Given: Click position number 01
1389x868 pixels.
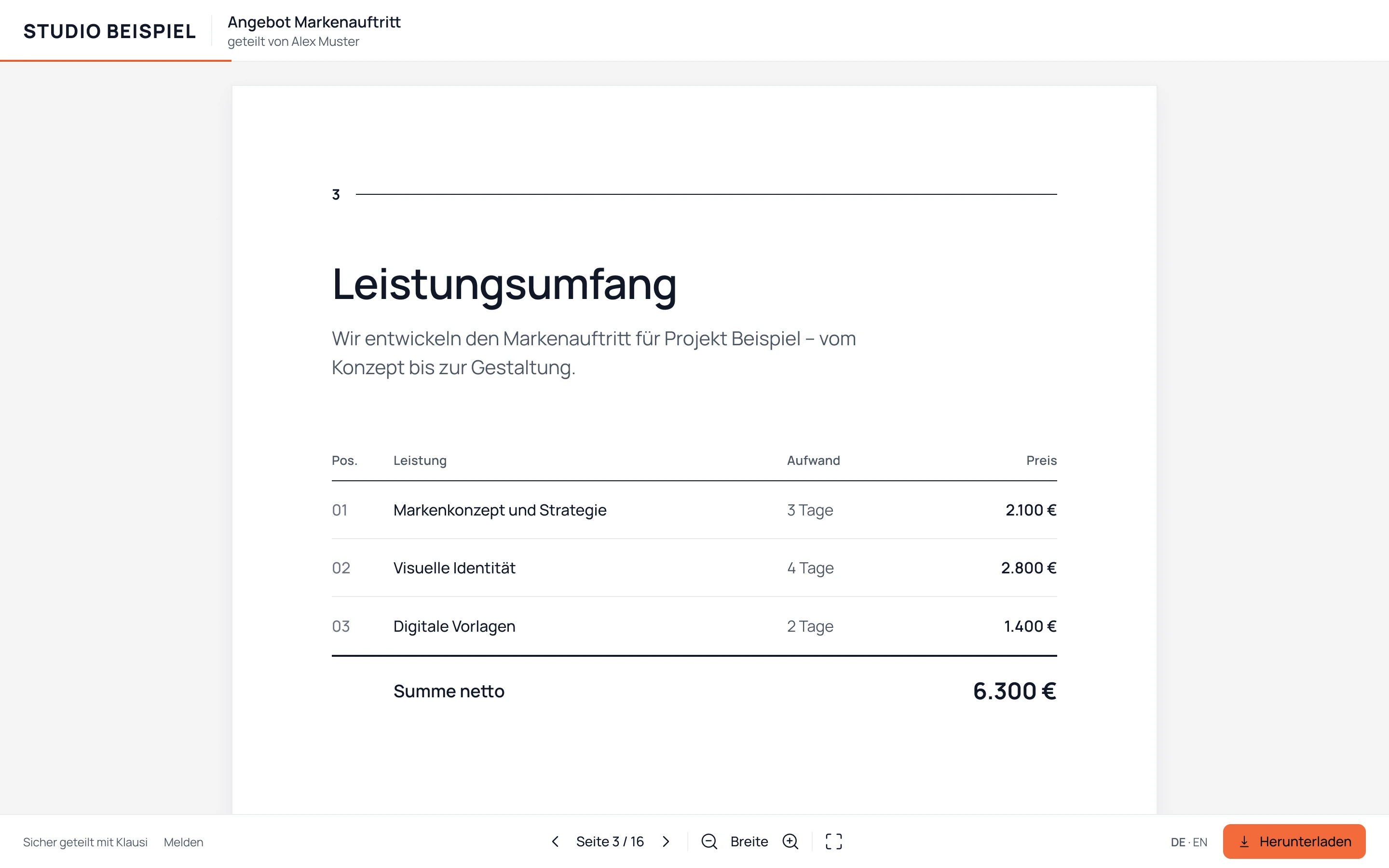Looking at the screenshot, I should point(340,510).
